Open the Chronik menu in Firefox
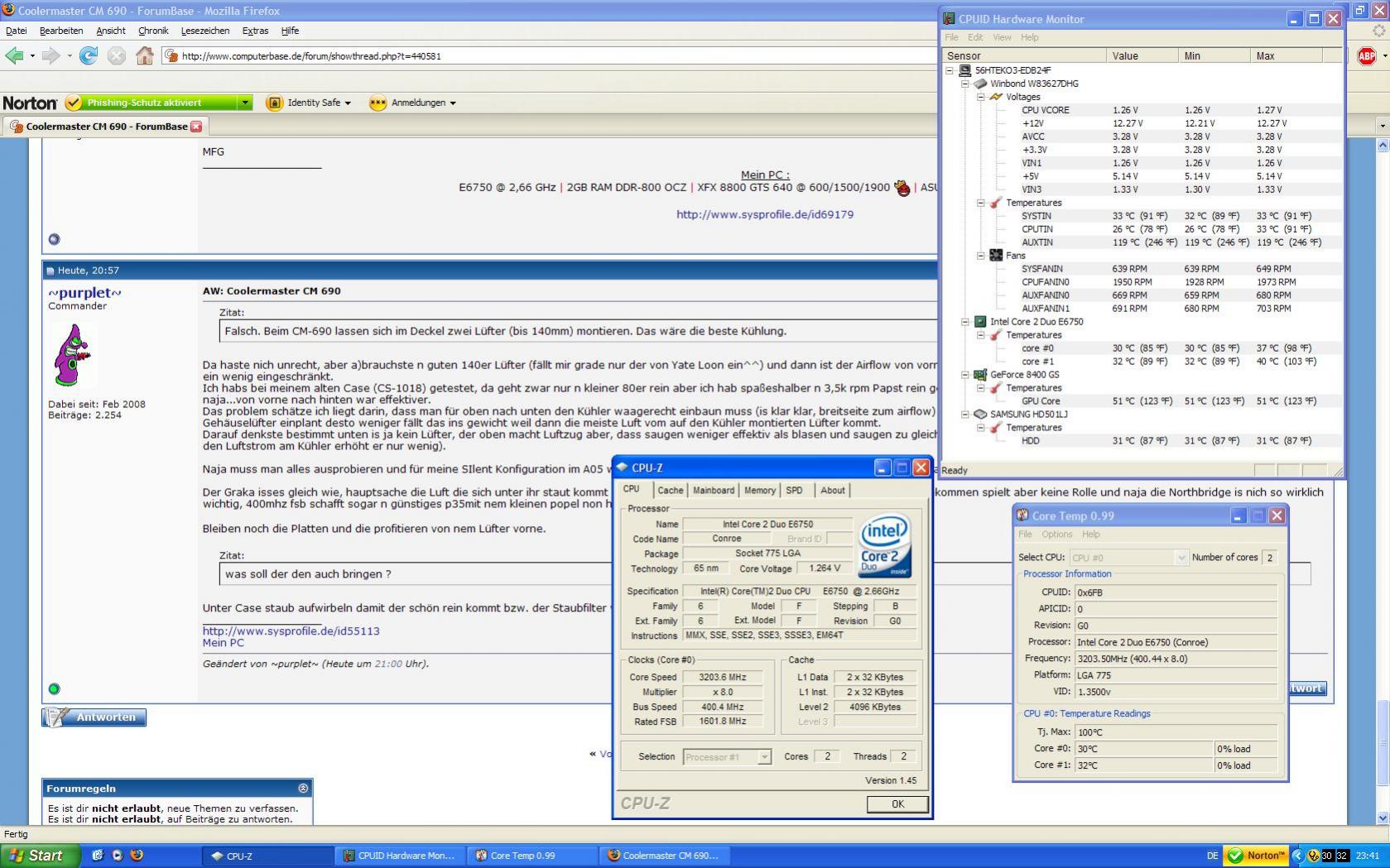This screenshot has height=868, width=1390. tap(153, 31)
